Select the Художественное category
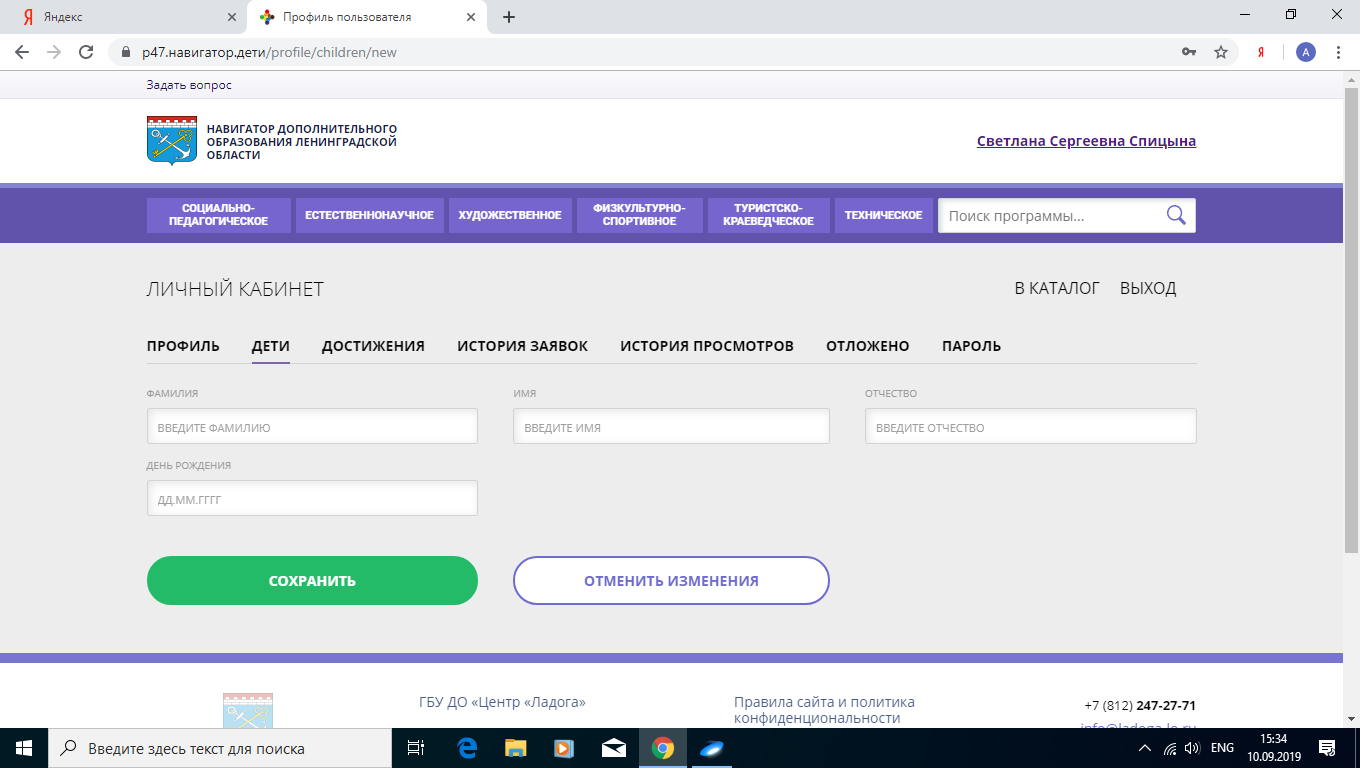The image size is (1360, 768). click(510, 215)
